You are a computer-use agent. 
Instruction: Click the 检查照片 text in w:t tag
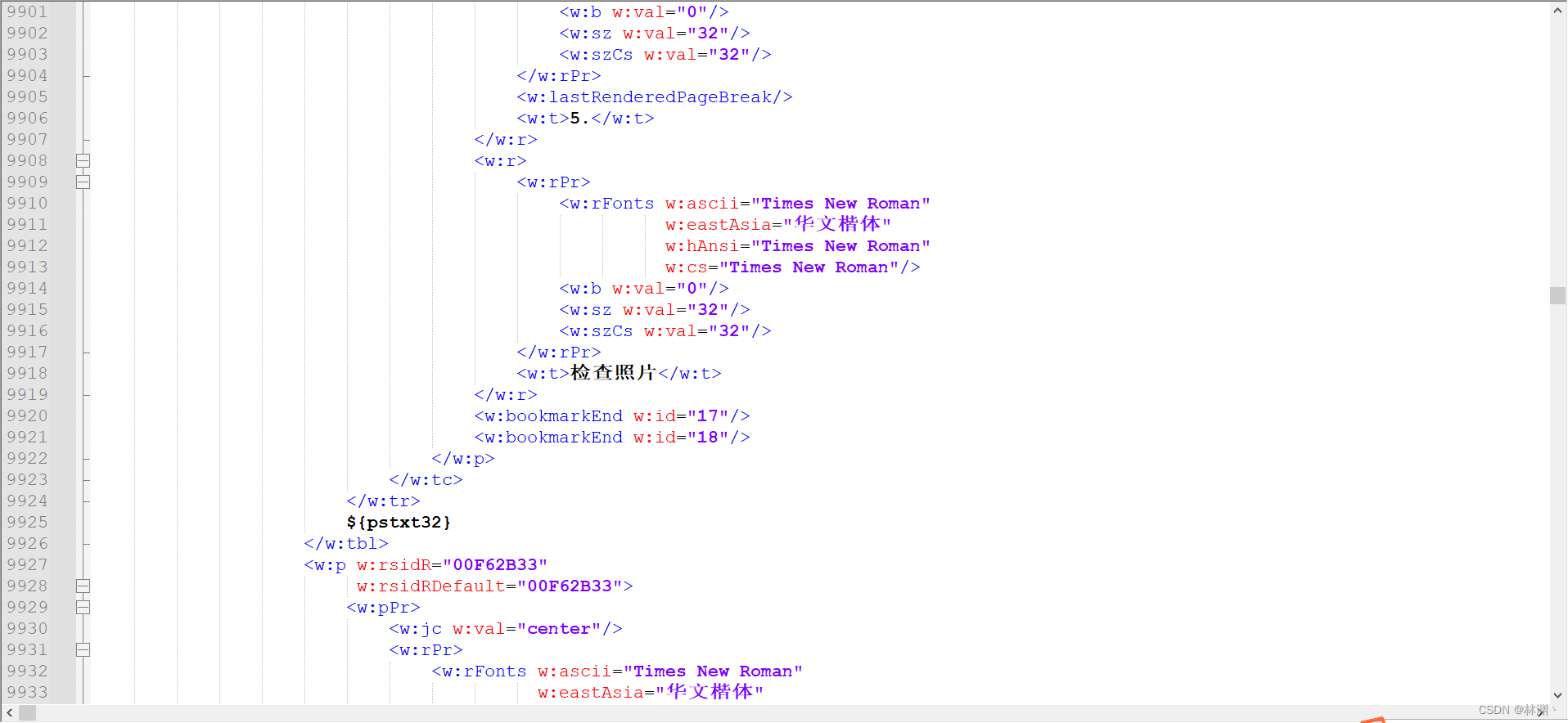point(614,373)
